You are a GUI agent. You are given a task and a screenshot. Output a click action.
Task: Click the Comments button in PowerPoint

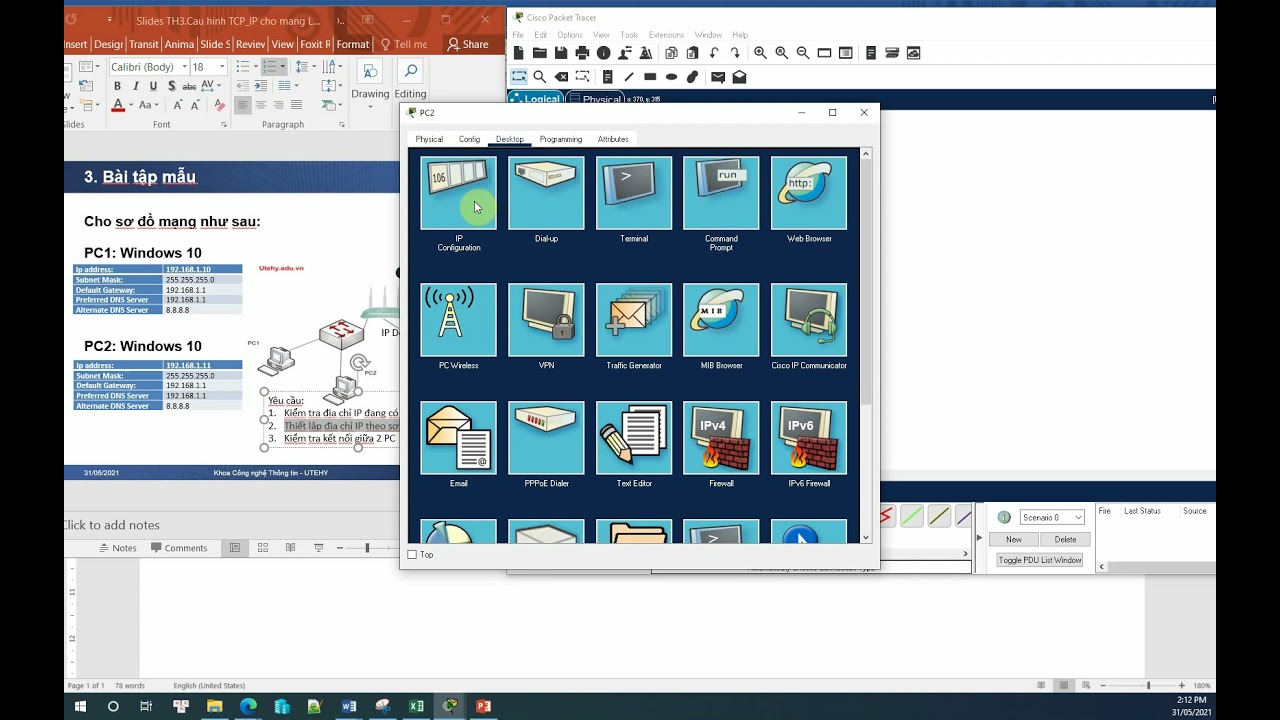[179, 548]
